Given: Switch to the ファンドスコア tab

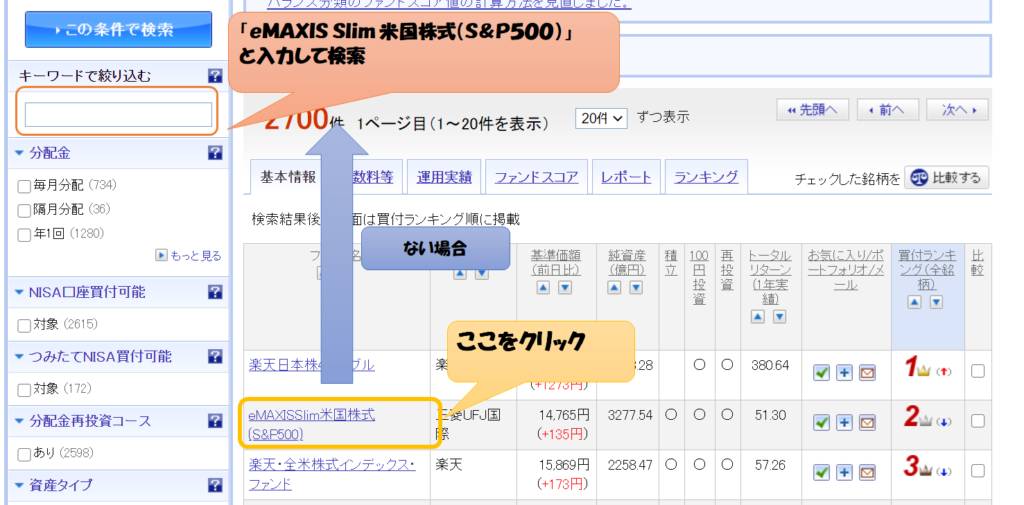Looking at the screenshot, I should (536, 176).
